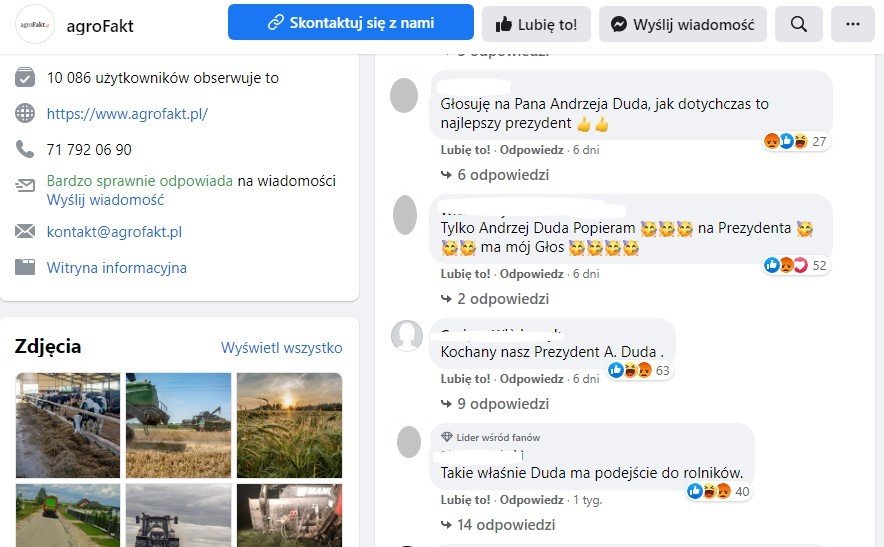Click reaction icons with 63 count

click(631, 370)
